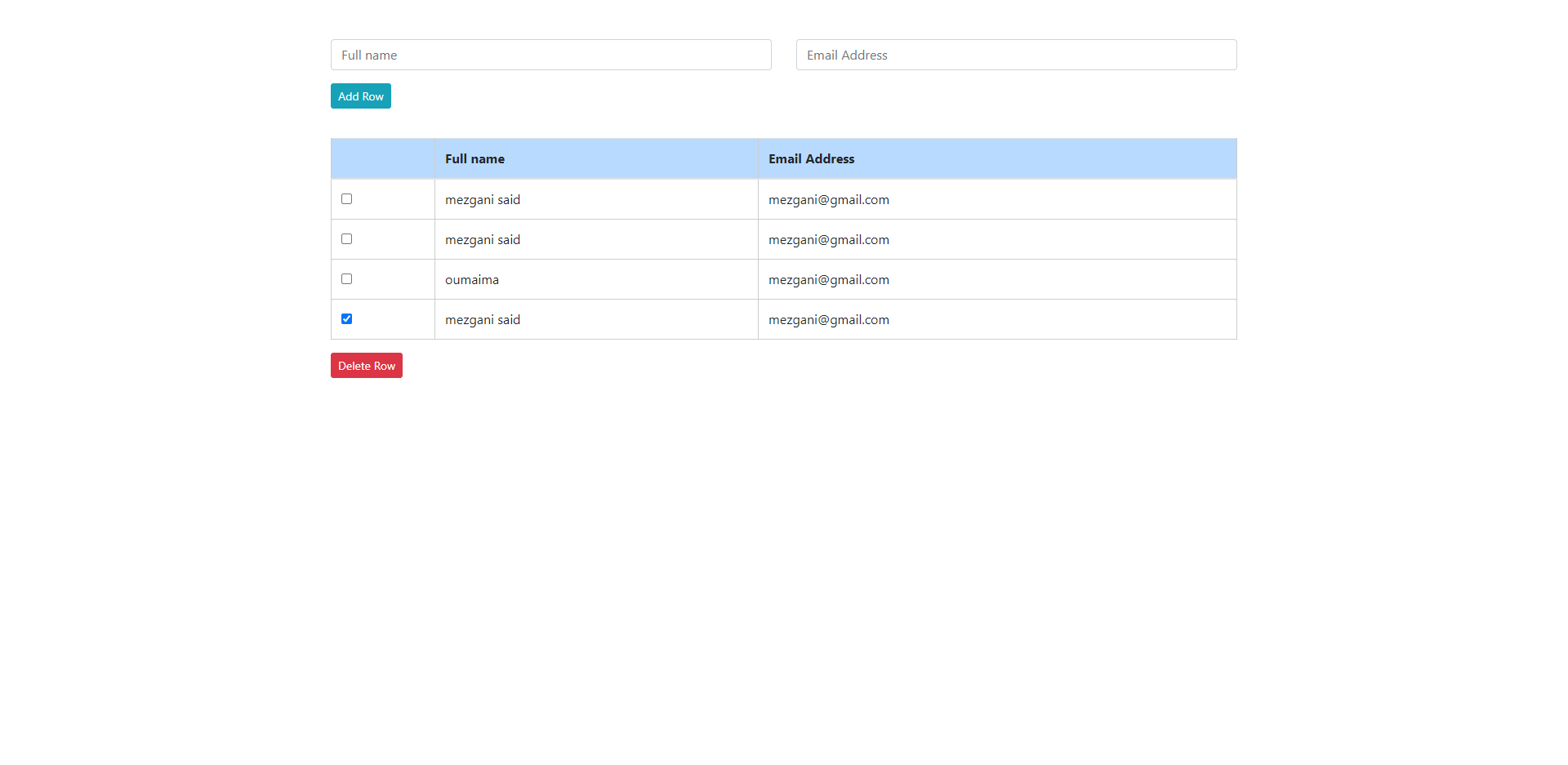Click the email cell in the oumaima row
The image size is (1568, 765).
[828, 280]
